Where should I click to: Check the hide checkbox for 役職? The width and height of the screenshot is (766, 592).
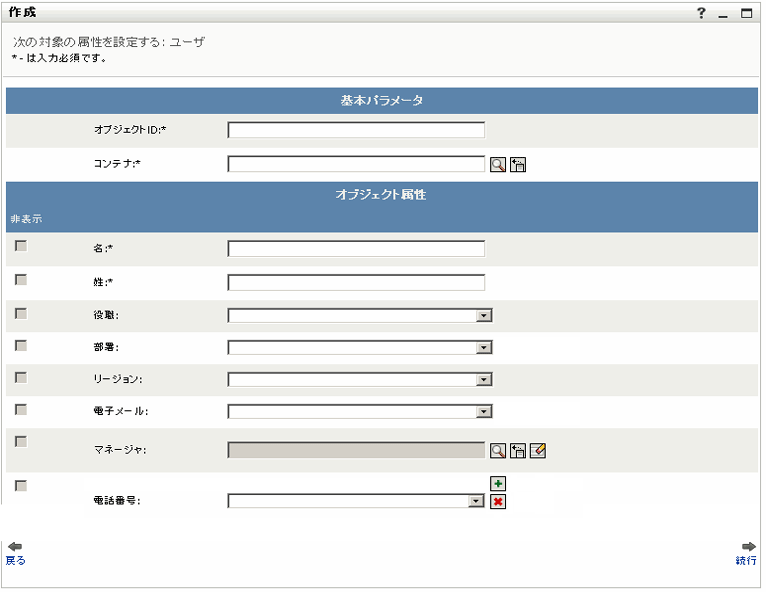21,314
